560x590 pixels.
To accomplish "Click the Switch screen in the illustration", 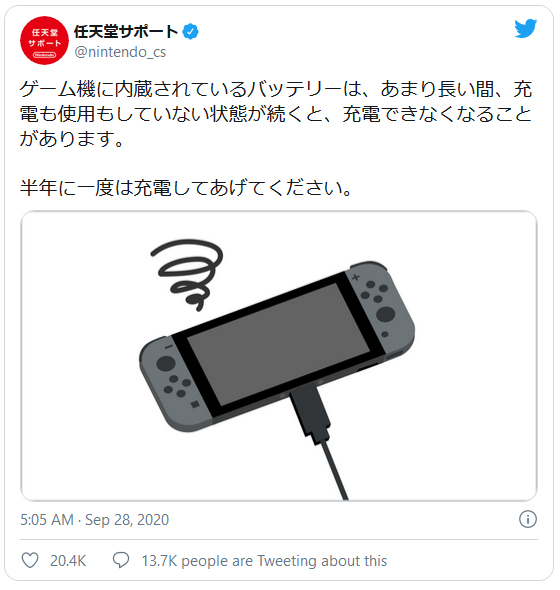I will [278, 344].
